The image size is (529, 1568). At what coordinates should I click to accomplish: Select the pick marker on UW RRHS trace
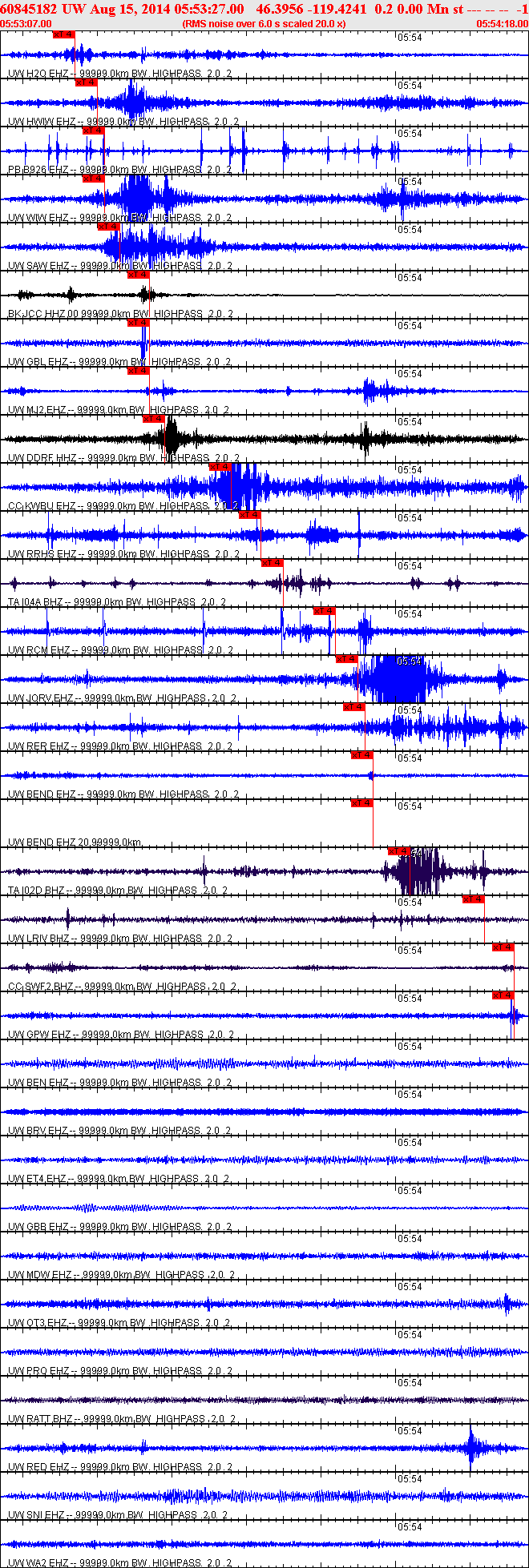coord(250,515)
